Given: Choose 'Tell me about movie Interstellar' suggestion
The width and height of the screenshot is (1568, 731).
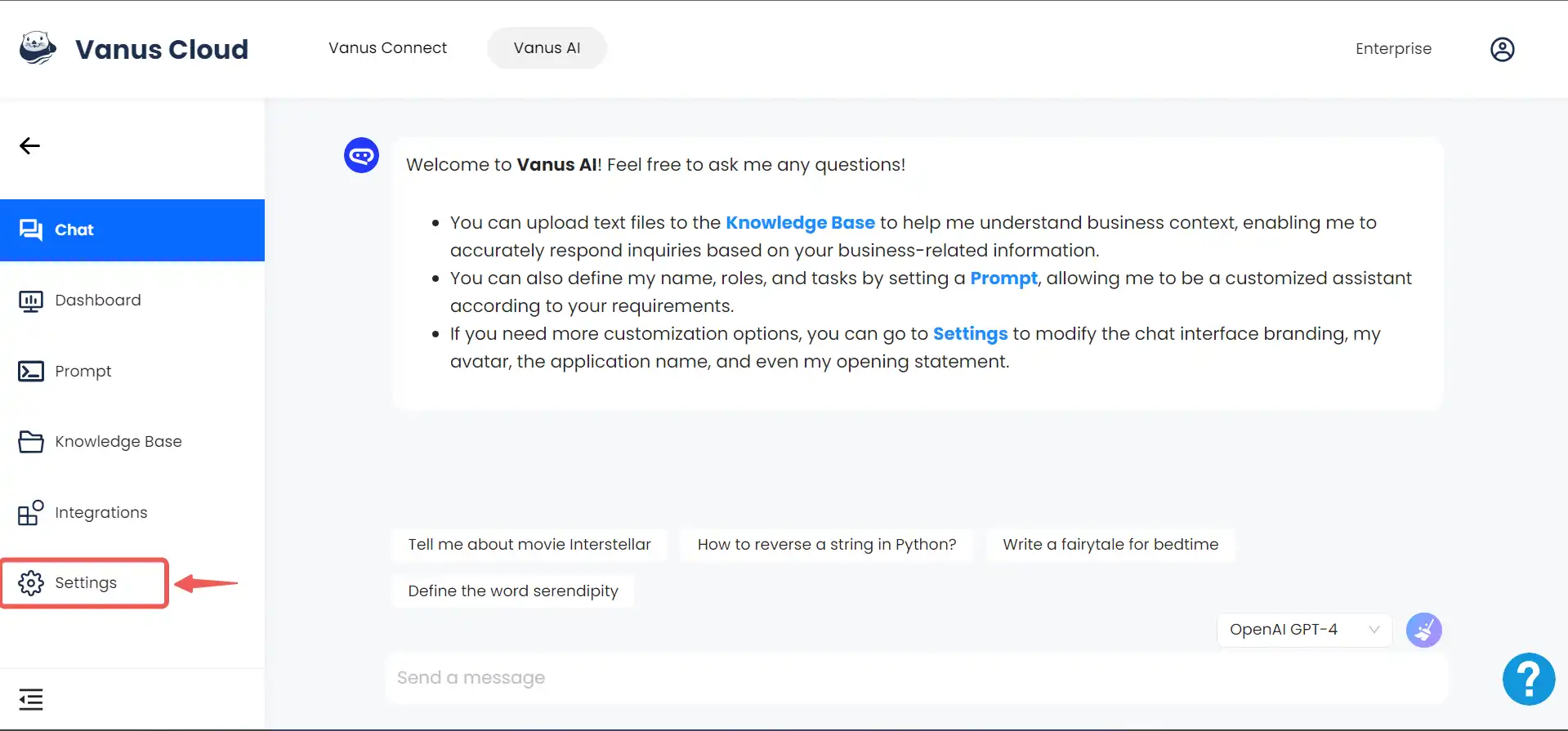Looking at the screenshot, I should [x=529, y=545].
